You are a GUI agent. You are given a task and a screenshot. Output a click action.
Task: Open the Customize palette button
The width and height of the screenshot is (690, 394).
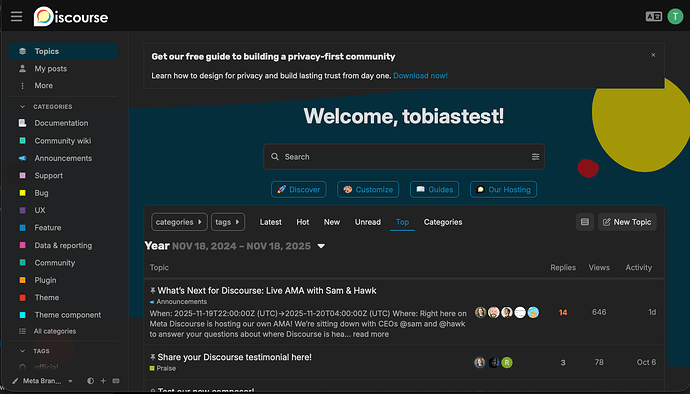tap(368, 189)
